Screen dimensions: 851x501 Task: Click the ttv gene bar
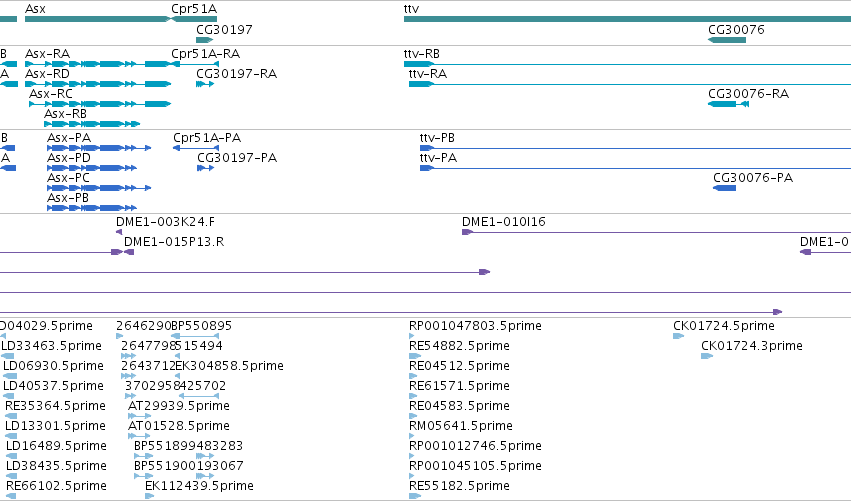pyautogui.click(x=627, y=19)
